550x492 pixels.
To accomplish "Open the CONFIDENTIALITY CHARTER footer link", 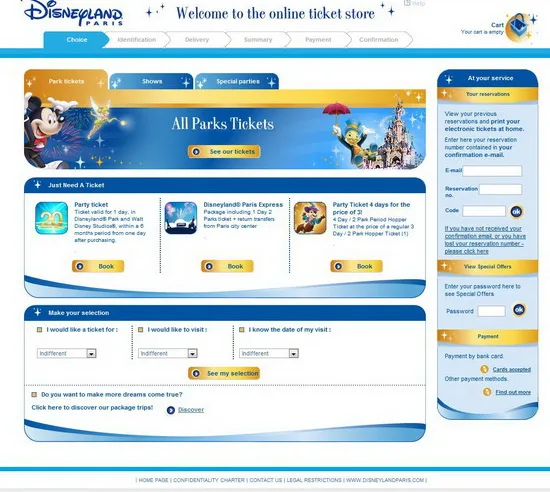I will (x=209, y=480).
